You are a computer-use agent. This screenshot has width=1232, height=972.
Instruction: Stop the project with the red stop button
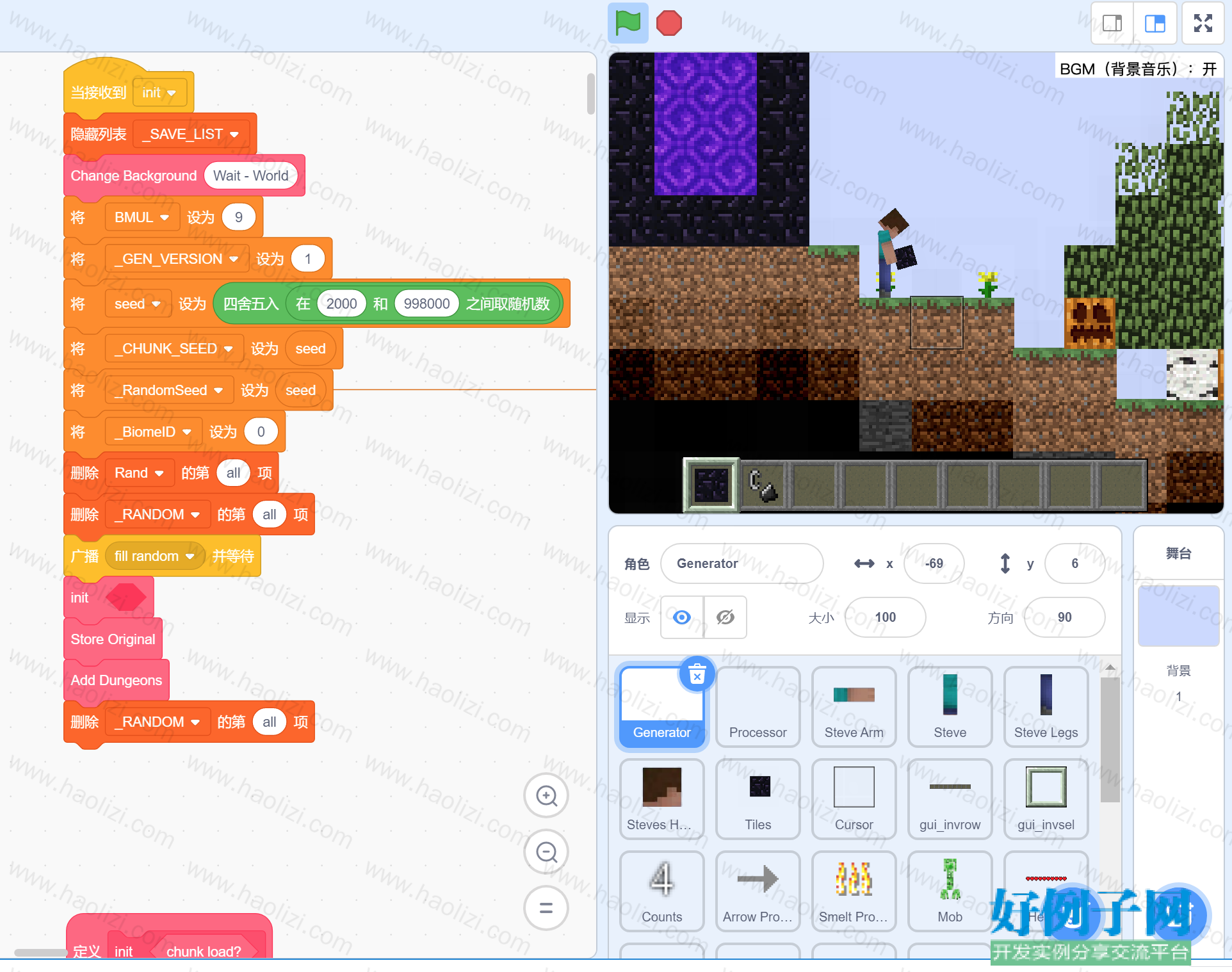tap(669, 23)
